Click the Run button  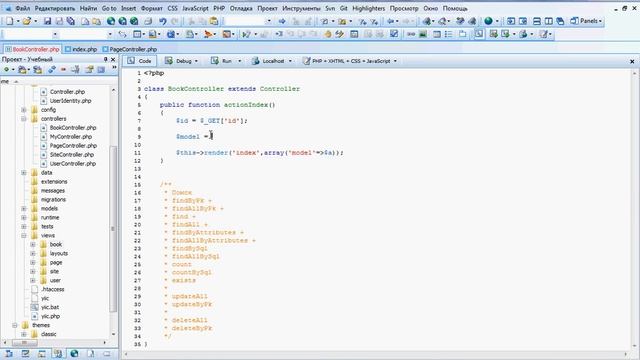point(222,61)
